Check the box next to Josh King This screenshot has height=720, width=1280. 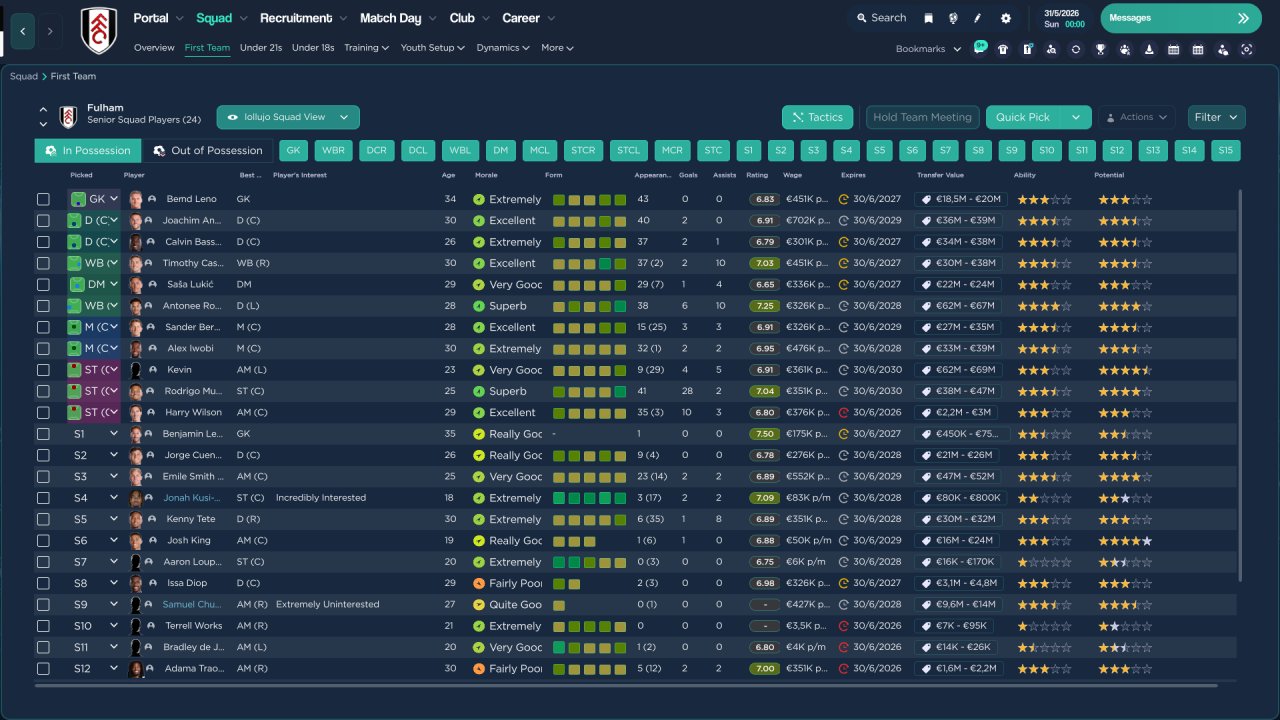point(43,540)
